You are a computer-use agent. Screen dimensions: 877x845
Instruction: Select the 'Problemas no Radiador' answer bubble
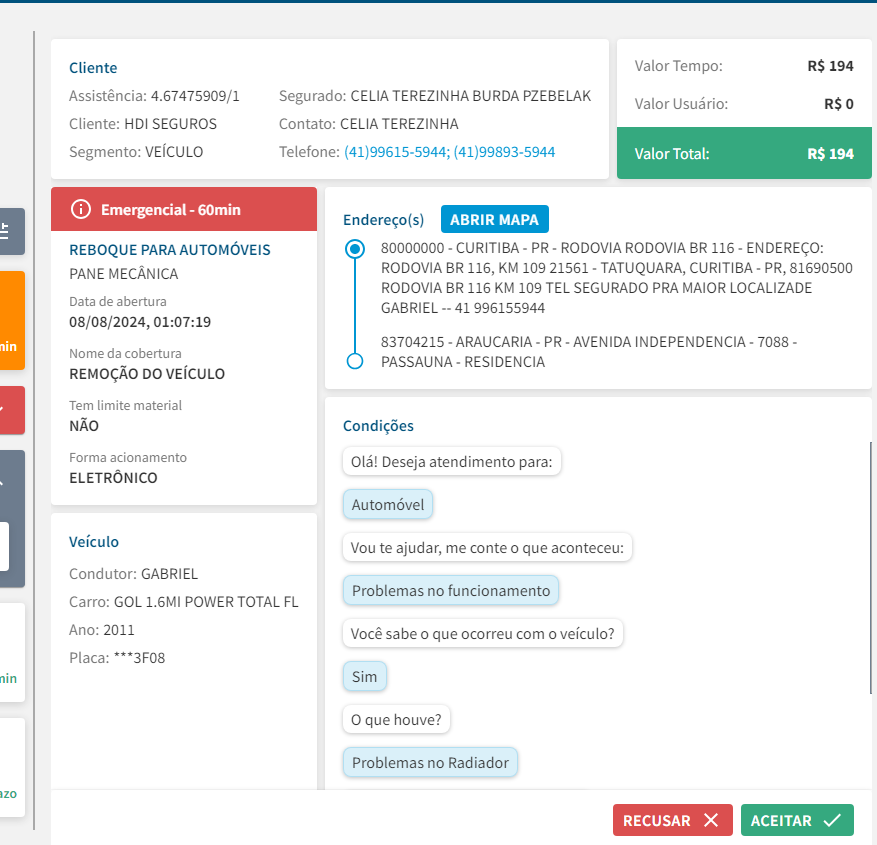430,762
